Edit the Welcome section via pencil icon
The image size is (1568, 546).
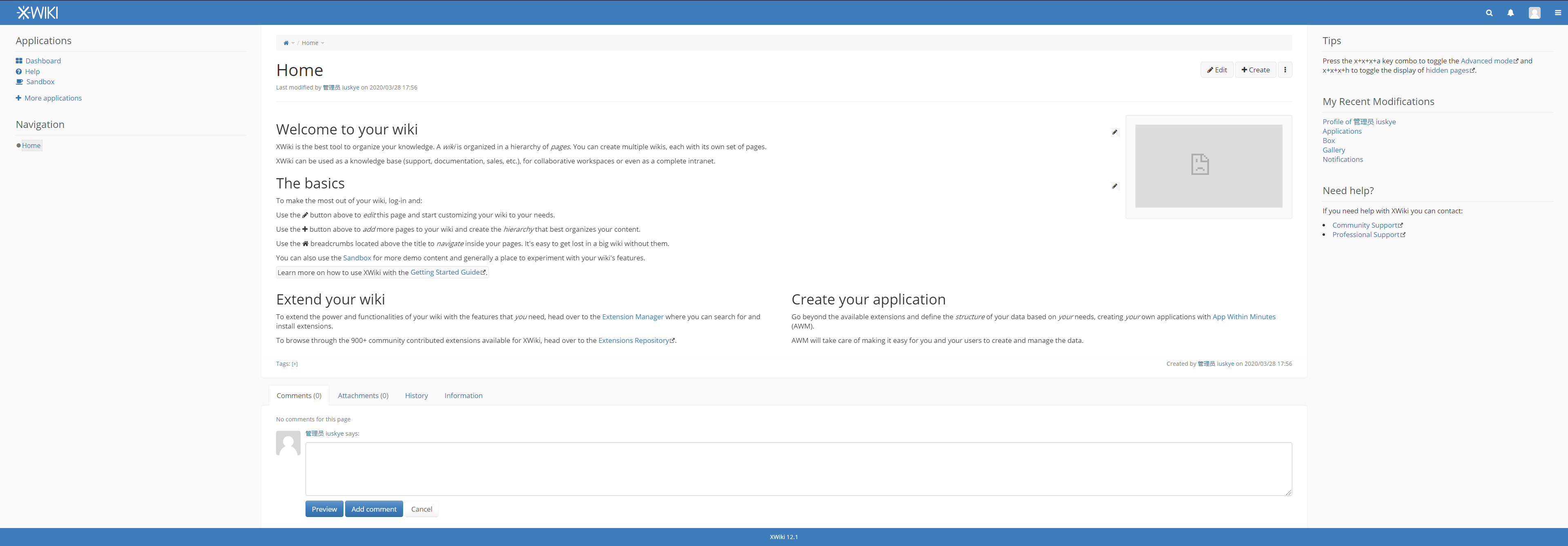[x=1115, y=132]
